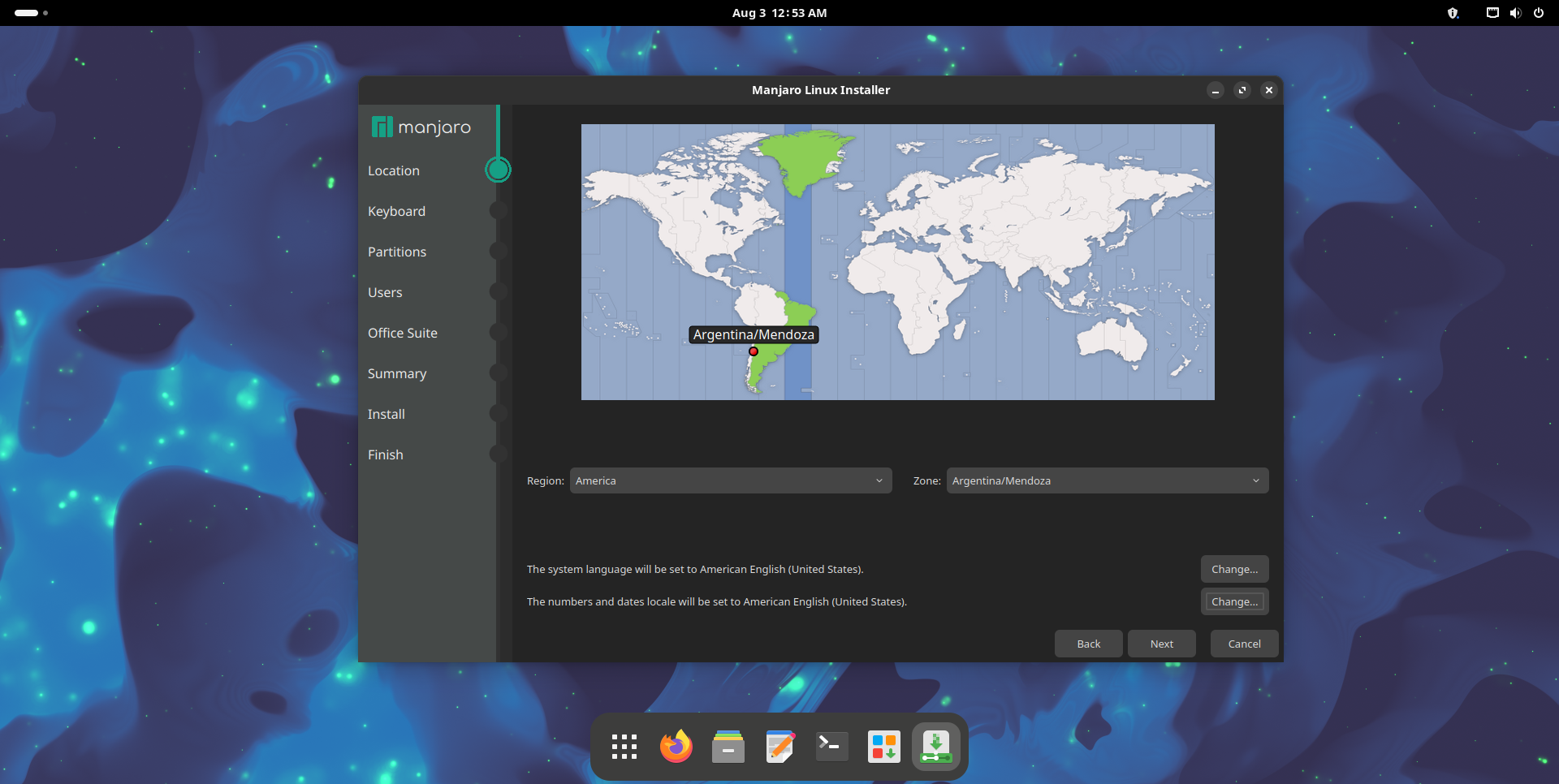Select the Partitions step in sidebar

coord(397,252)
